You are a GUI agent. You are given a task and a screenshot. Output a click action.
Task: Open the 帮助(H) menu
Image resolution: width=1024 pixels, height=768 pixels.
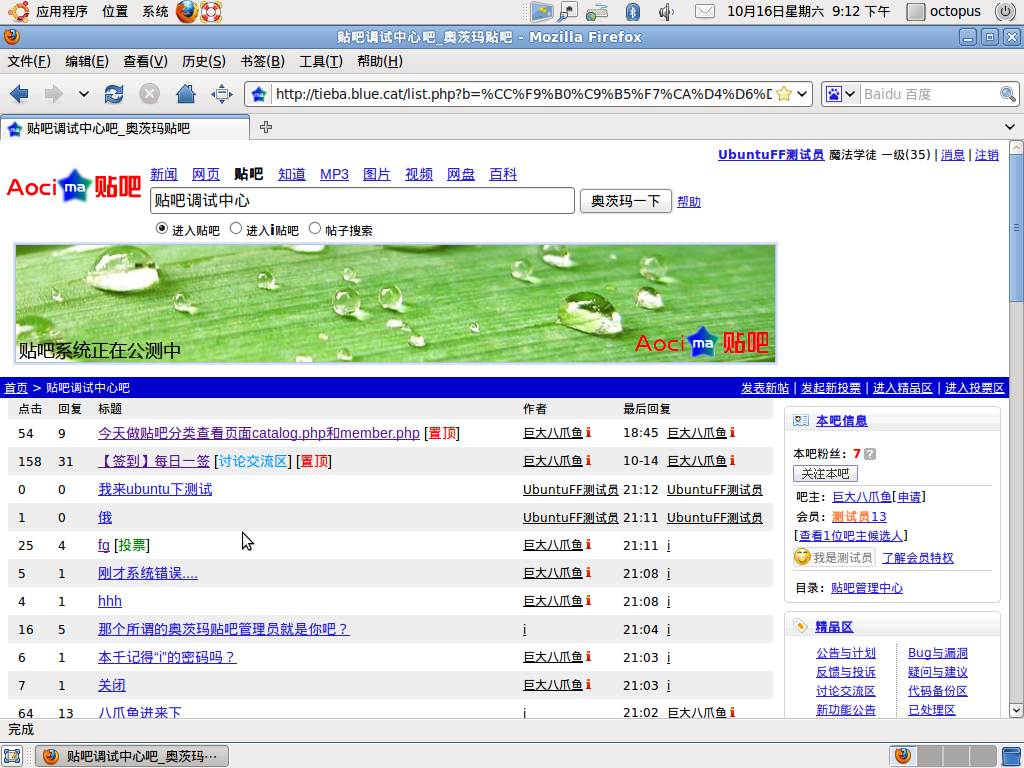(379, 61)
